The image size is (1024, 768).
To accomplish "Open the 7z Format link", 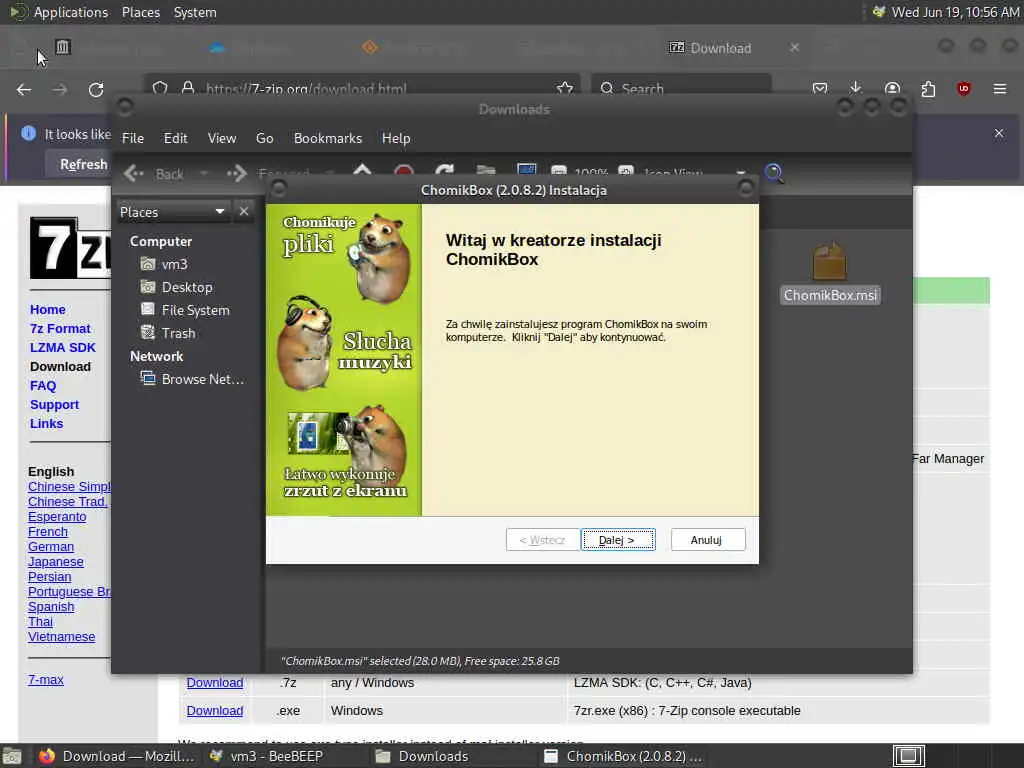I will pyautogui.click(x=60, y=328).
